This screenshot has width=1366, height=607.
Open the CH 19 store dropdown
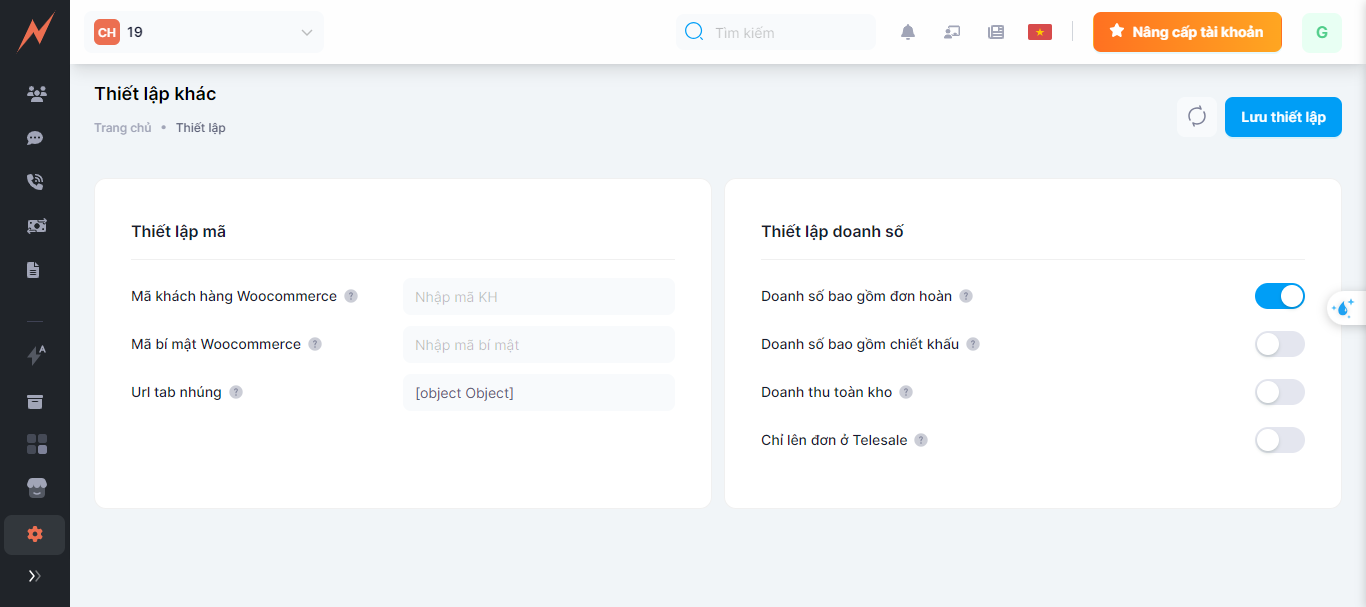pos(204,32)
